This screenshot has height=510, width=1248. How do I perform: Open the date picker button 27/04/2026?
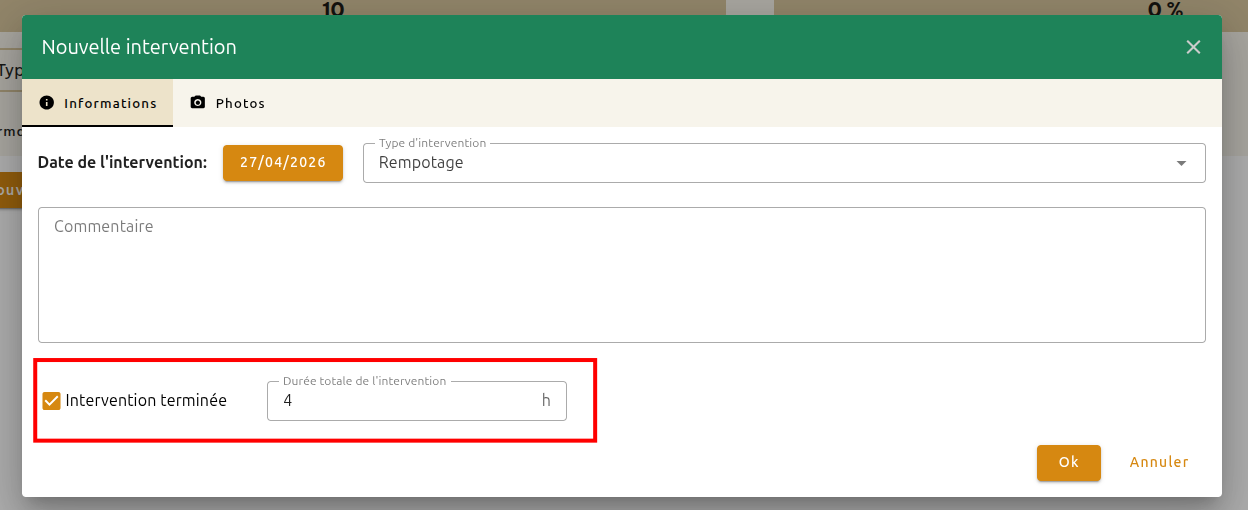pyautogui.click(x=283, y=163)
